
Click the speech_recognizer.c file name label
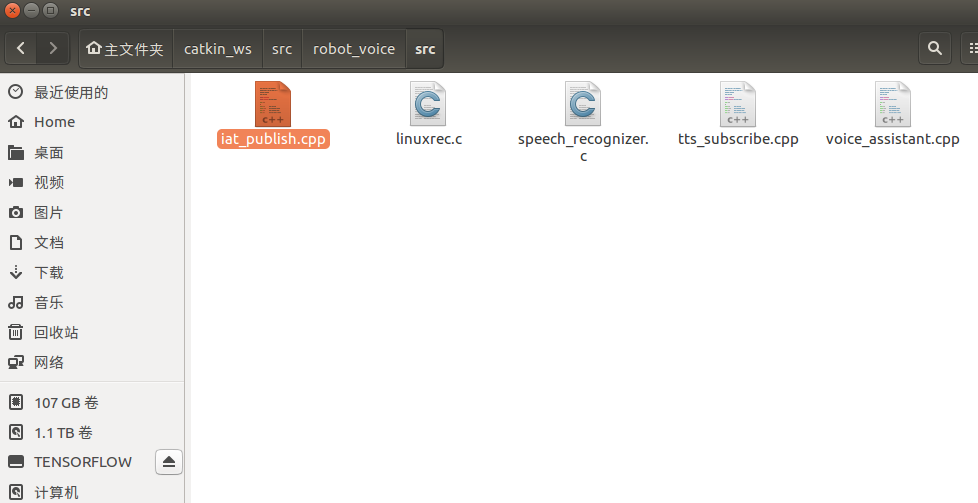pyautogui.click(x=583, y=147)
